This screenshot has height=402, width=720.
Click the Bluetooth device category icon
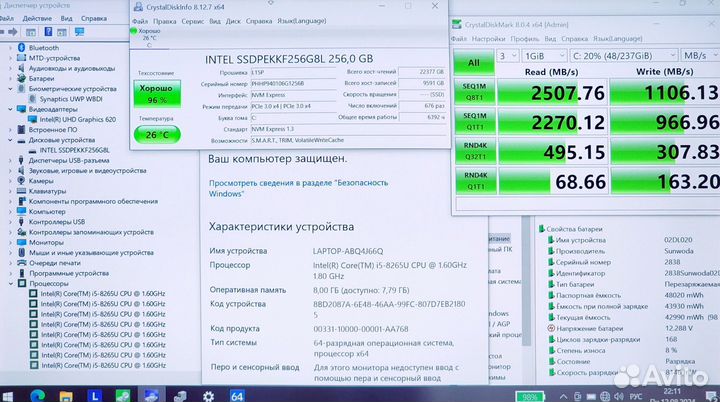21,47
